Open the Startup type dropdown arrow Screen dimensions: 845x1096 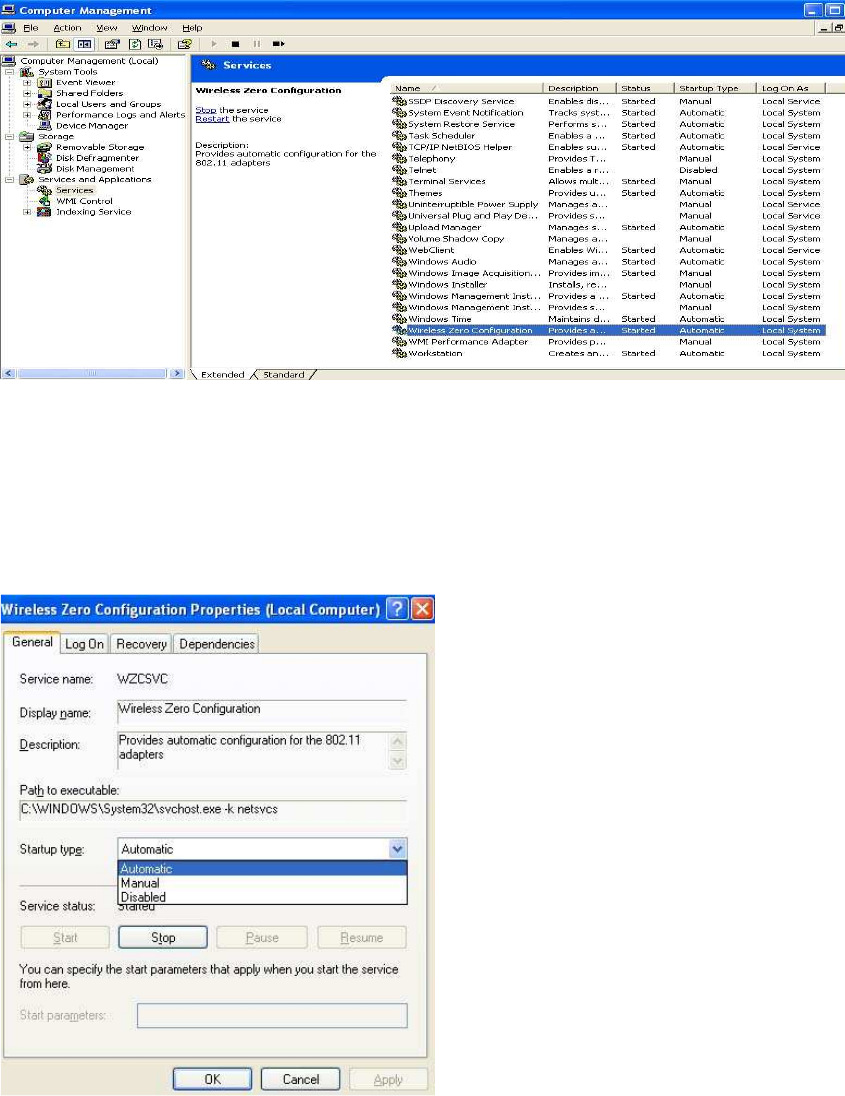point(397,849)
